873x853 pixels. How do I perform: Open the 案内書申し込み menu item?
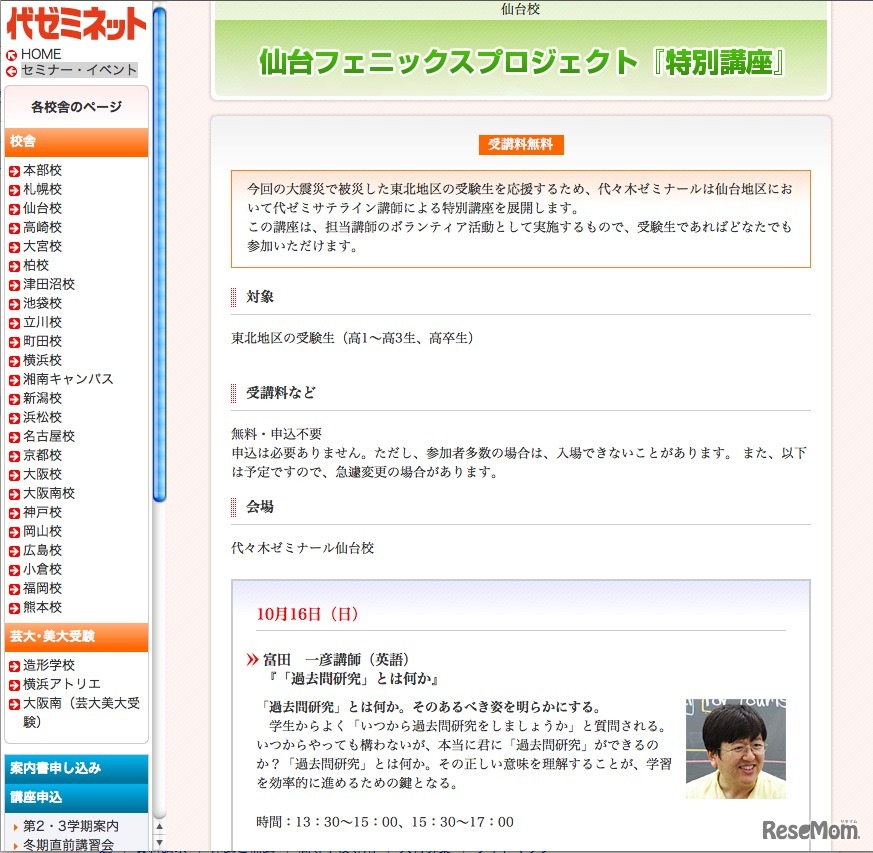click(x=76, y=768)
